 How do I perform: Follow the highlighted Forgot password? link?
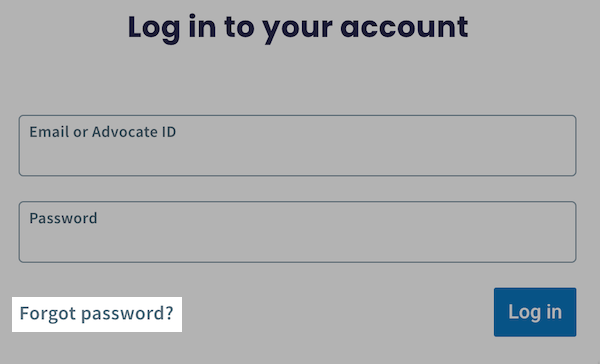point(96,314)
